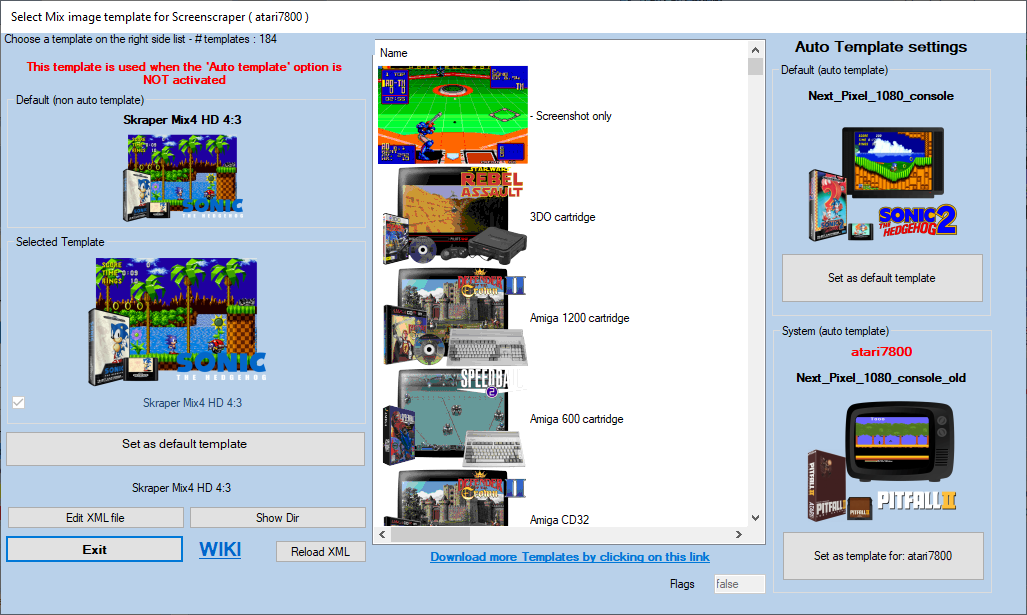Open the Edit XML file button
The image size is (1027, 615).
click(96, 518)
